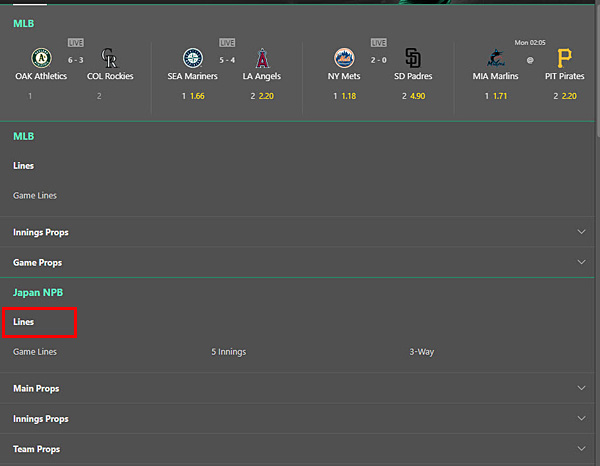Image resolution: width=600 pixels, height=466 pixels.
Task: Expand the Japan NPB Main Props chevron
Action: 581,388
